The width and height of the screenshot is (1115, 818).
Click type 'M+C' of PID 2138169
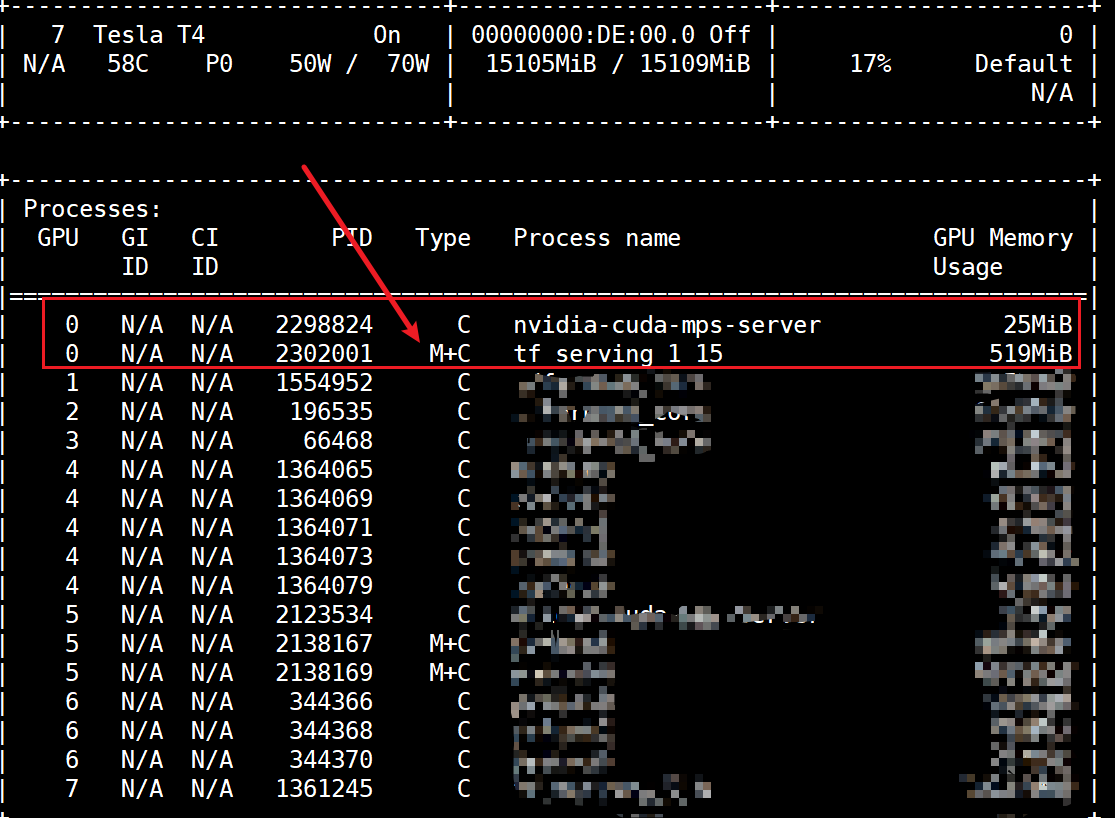[449, 673]
